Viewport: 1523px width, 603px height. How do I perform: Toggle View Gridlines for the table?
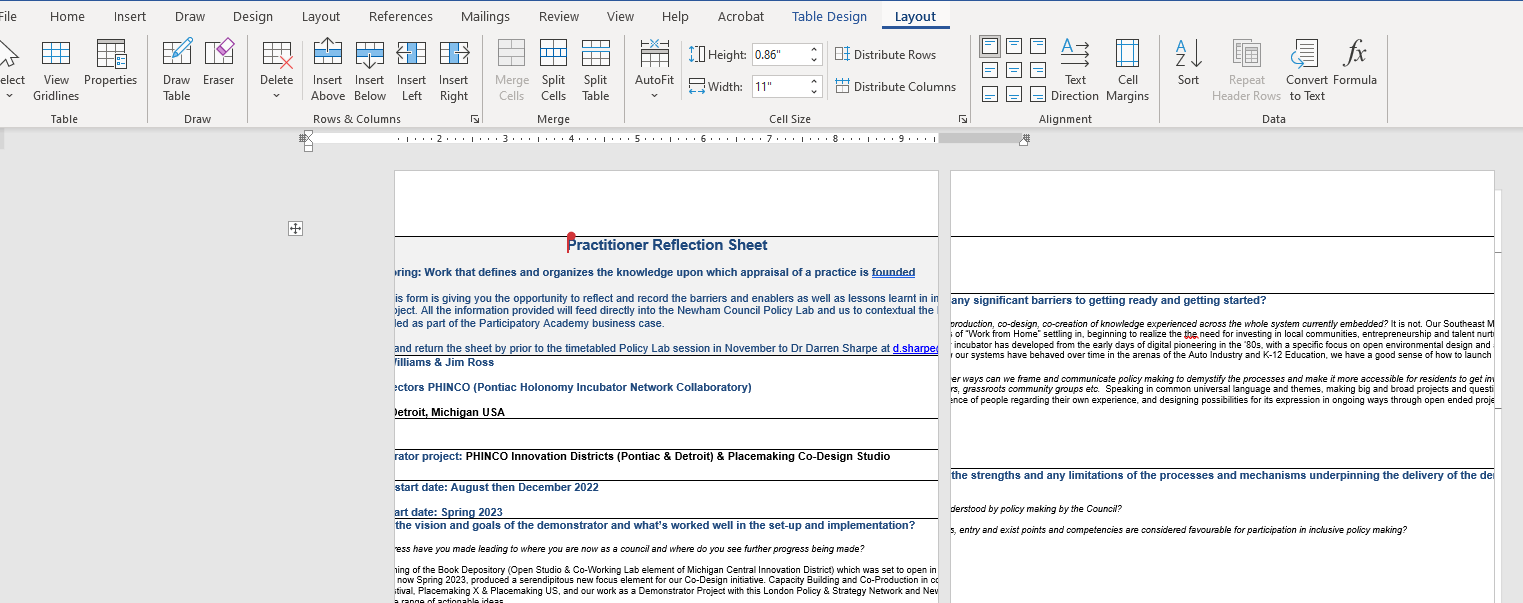(56, 70)
